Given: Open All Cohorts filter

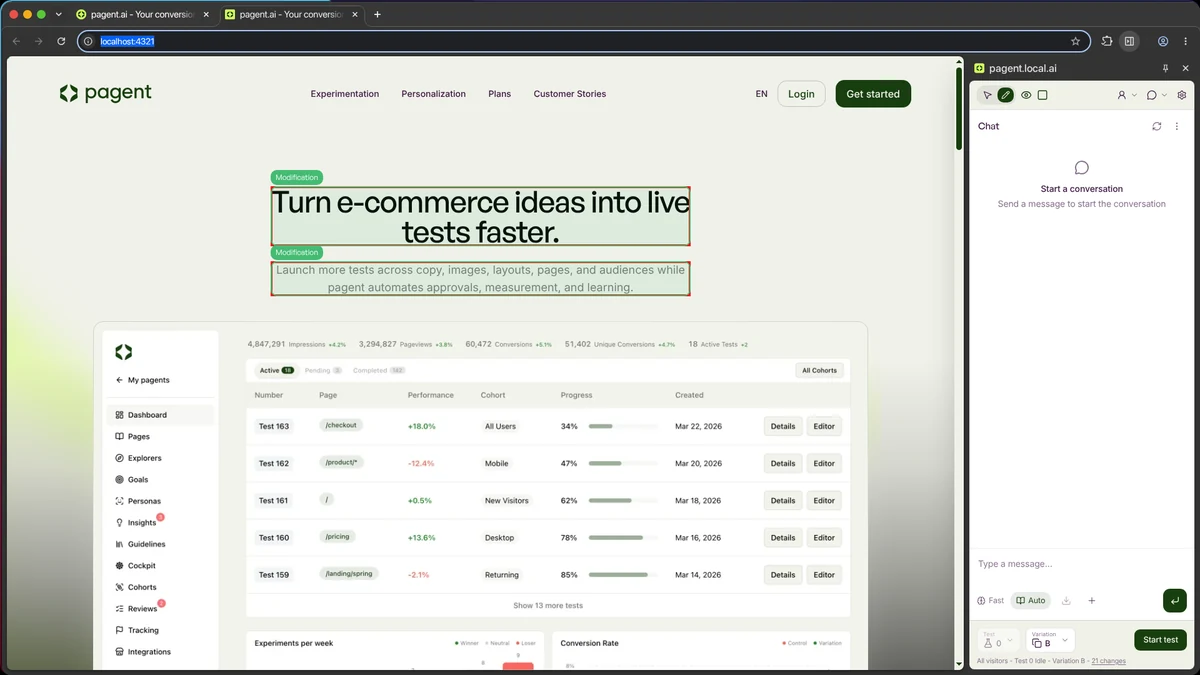Looking at the screenshot, I should [819, 370].
